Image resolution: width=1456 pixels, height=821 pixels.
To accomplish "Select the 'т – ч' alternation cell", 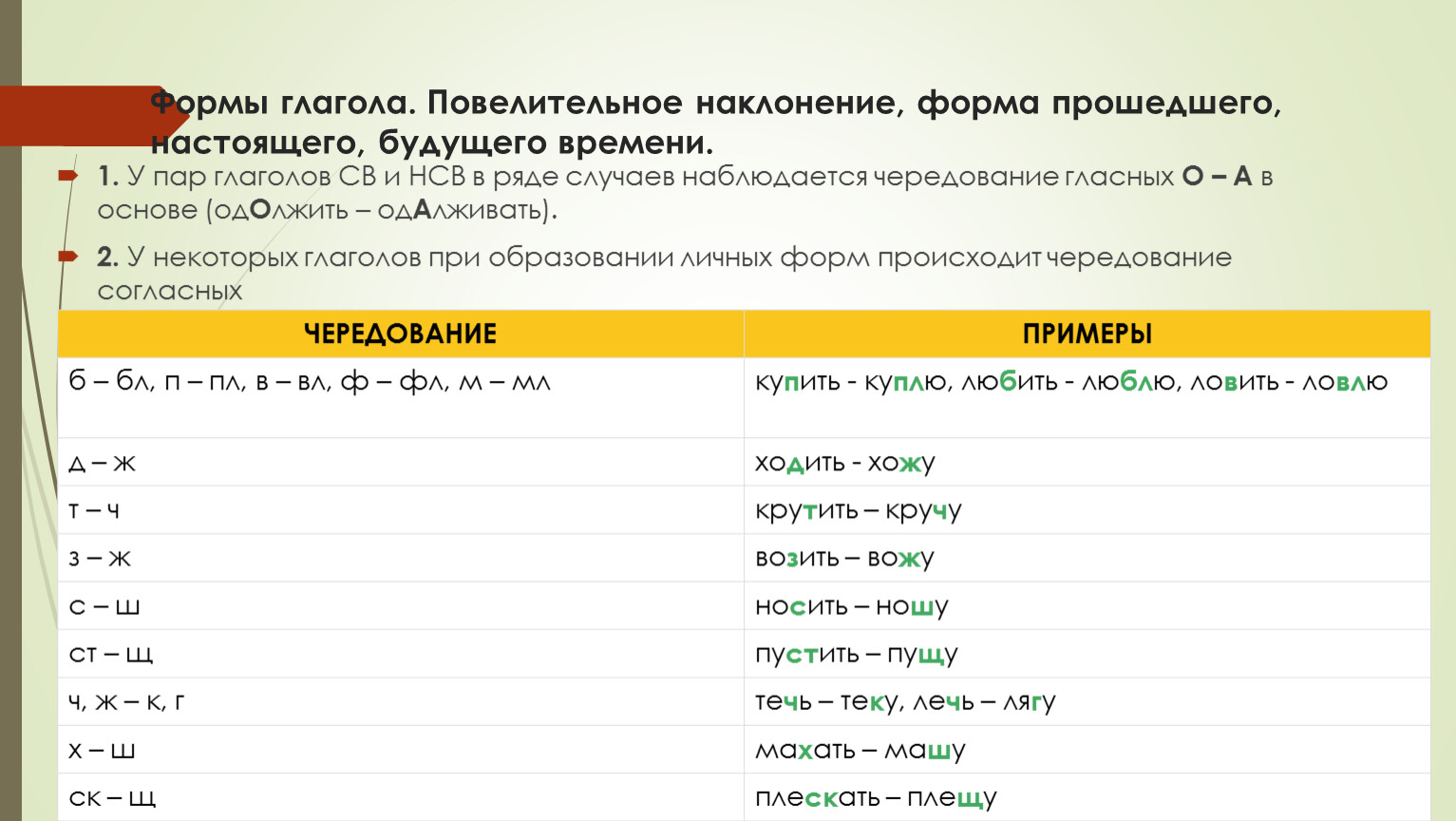I will 94,510.
